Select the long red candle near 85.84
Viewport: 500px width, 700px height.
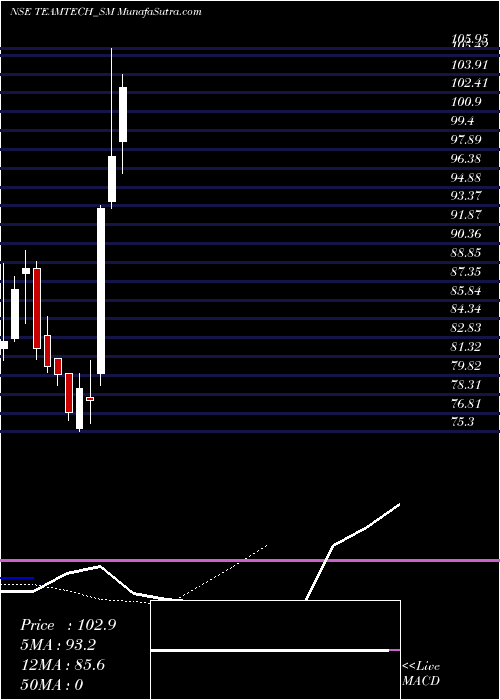37,308
